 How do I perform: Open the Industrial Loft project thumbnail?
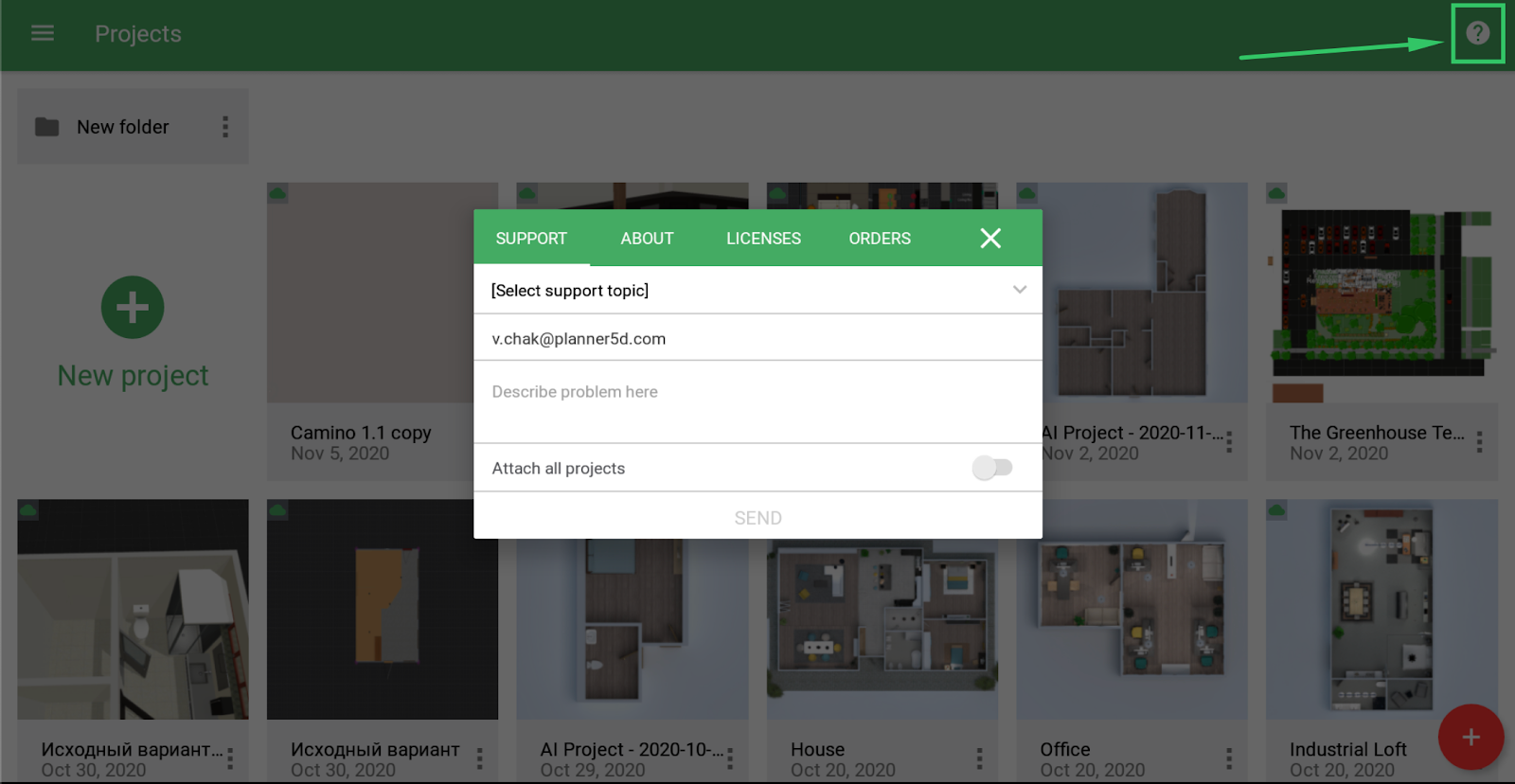pos(1381,610)
